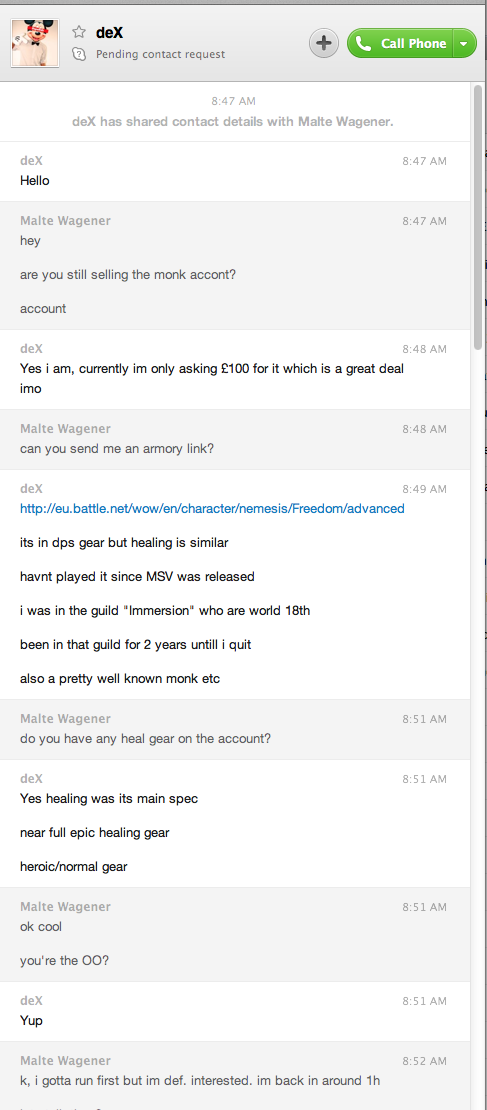Click the Call Phone button
The height and width of the screenshot is (1110, 487).
400,43
